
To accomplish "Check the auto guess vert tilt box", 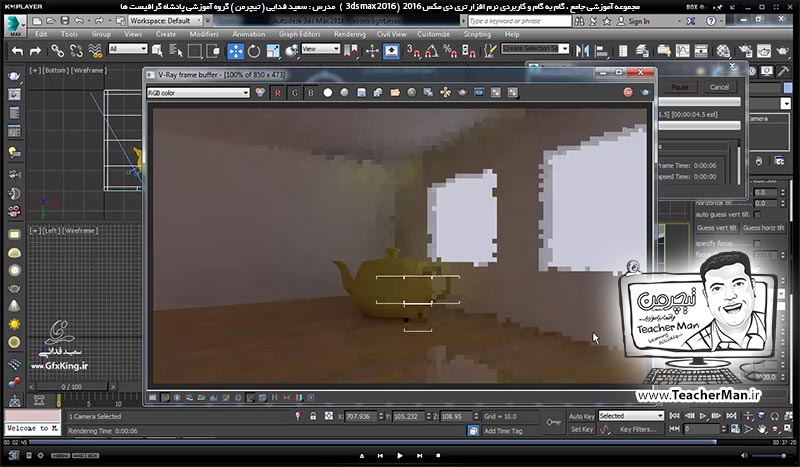I will (x=757, y=214).
